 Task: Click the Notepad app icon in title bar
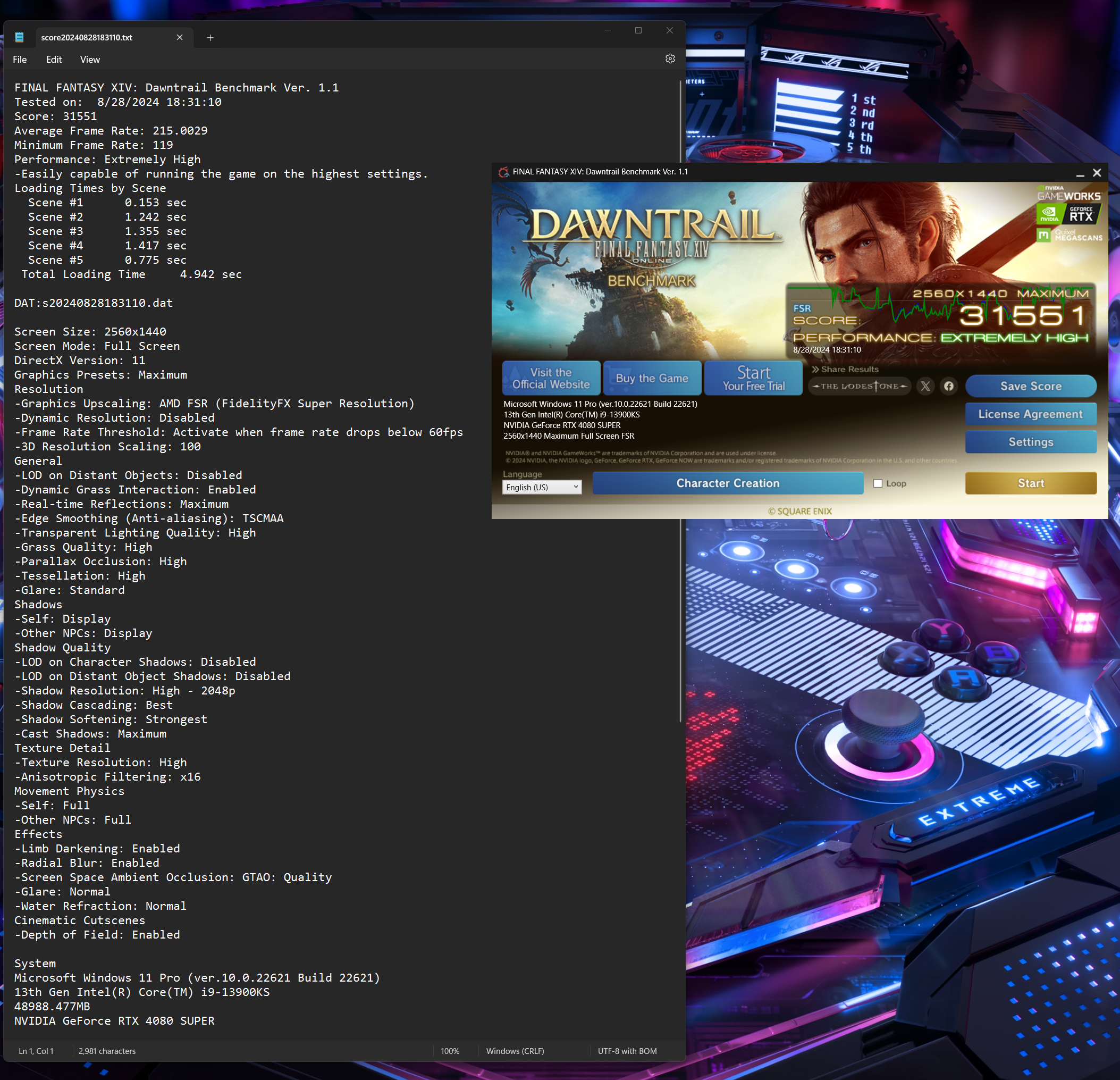pyautogui.click(x=19, y=37)
